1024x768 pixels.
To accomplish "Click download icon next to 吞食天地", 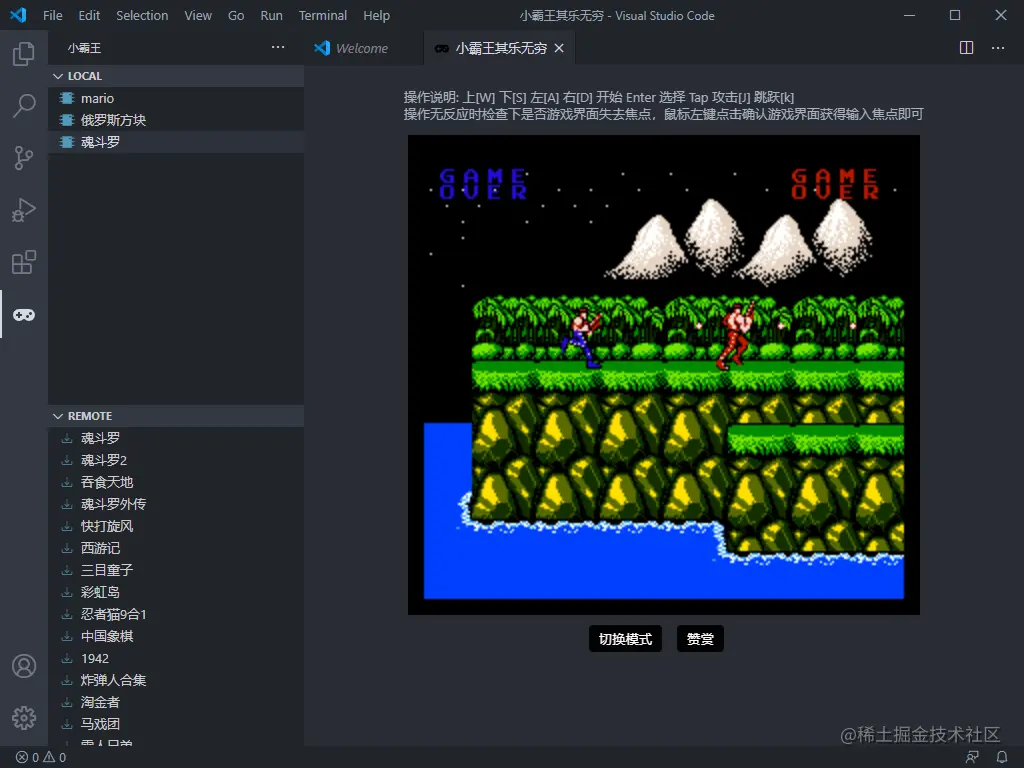I will pos(67,483).
